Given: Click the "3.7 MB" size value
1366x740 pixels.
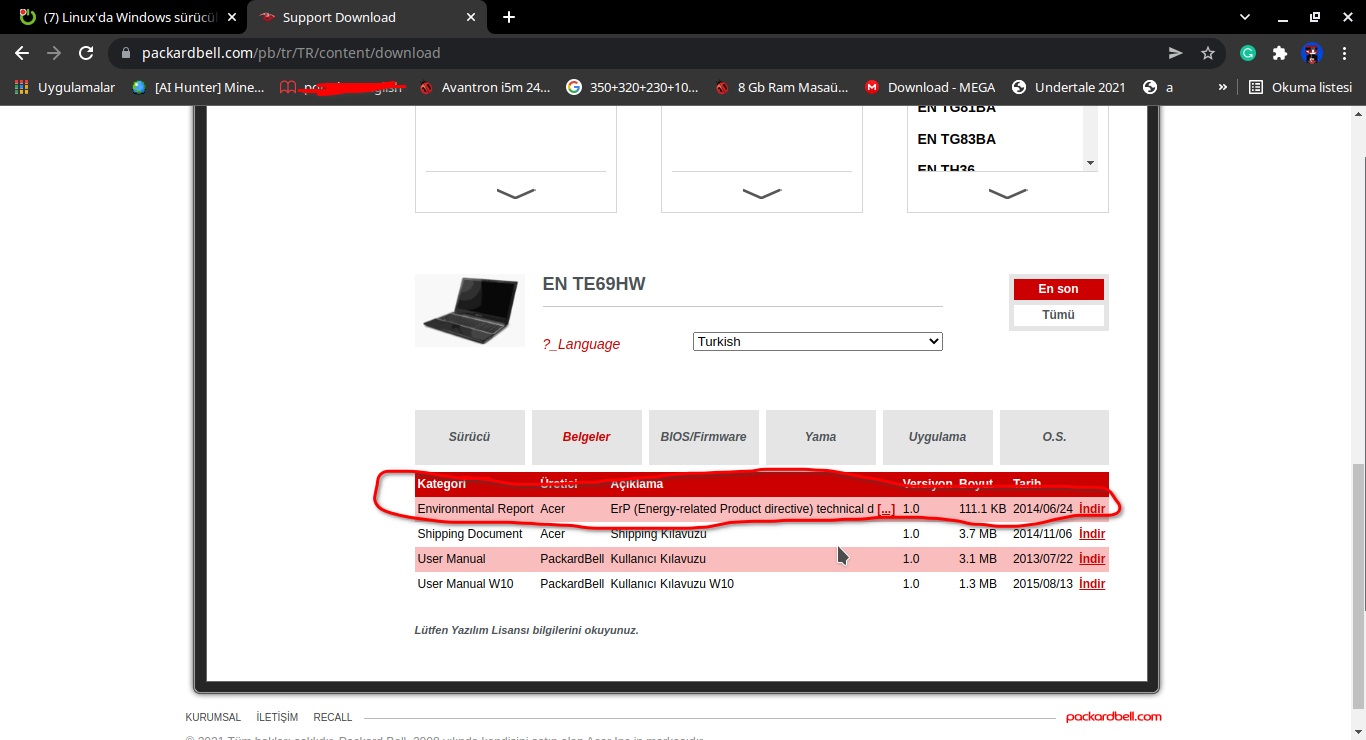Looking at the screenshot, I should [x=977, y=534].
